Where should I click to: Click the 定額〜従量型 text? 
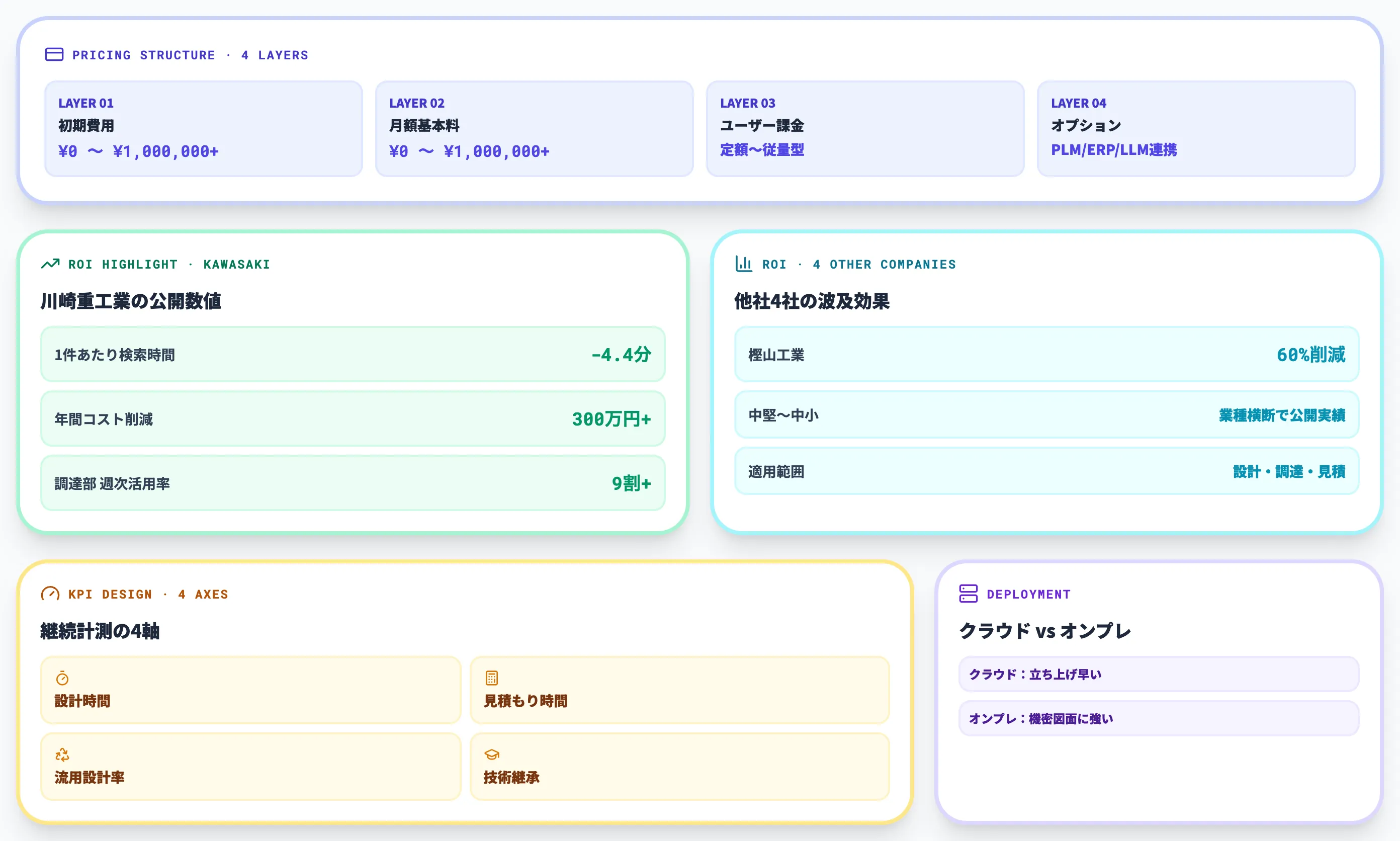coord(762,149)
